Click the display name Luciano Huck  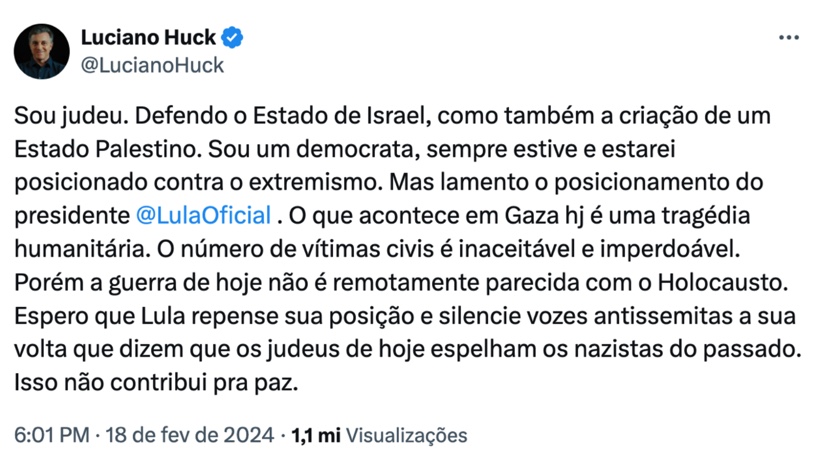pos(148,39)
